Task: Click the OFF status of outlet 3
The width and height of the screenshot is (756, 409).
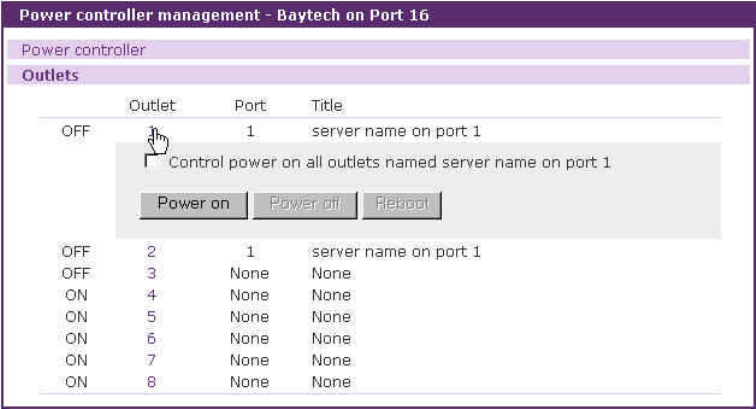Action: pos(76,273)
